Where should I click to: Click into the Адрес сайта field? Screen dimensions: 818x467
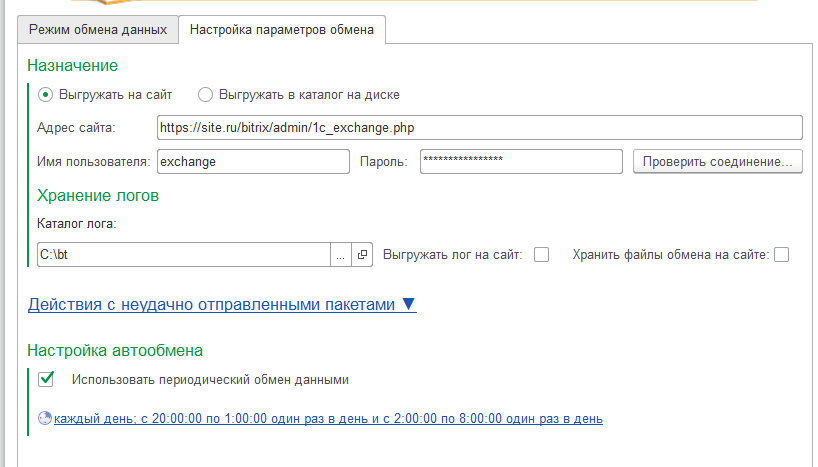(479, 128)
